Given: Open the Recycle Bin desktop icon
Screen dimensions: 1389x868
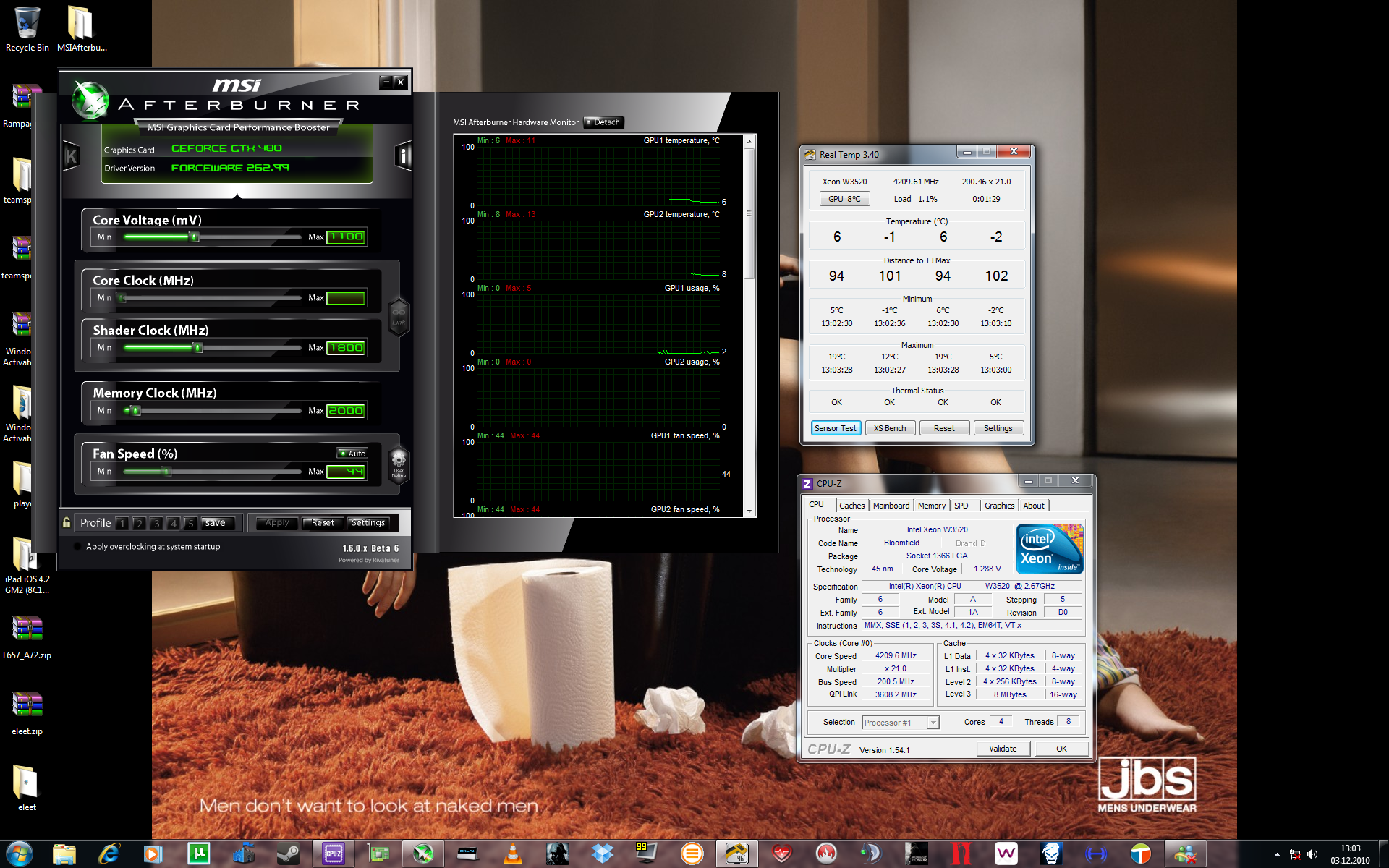Looking at the screenshot, I should pos(27,29).
